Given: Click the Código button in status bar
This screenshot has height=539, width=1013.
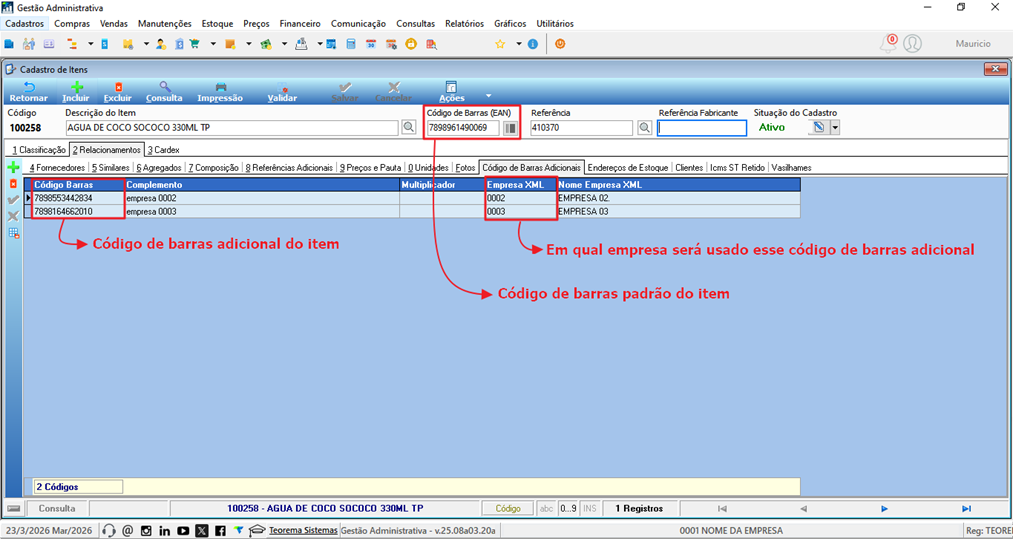Looking at the screenshot, I should point(508,509).
